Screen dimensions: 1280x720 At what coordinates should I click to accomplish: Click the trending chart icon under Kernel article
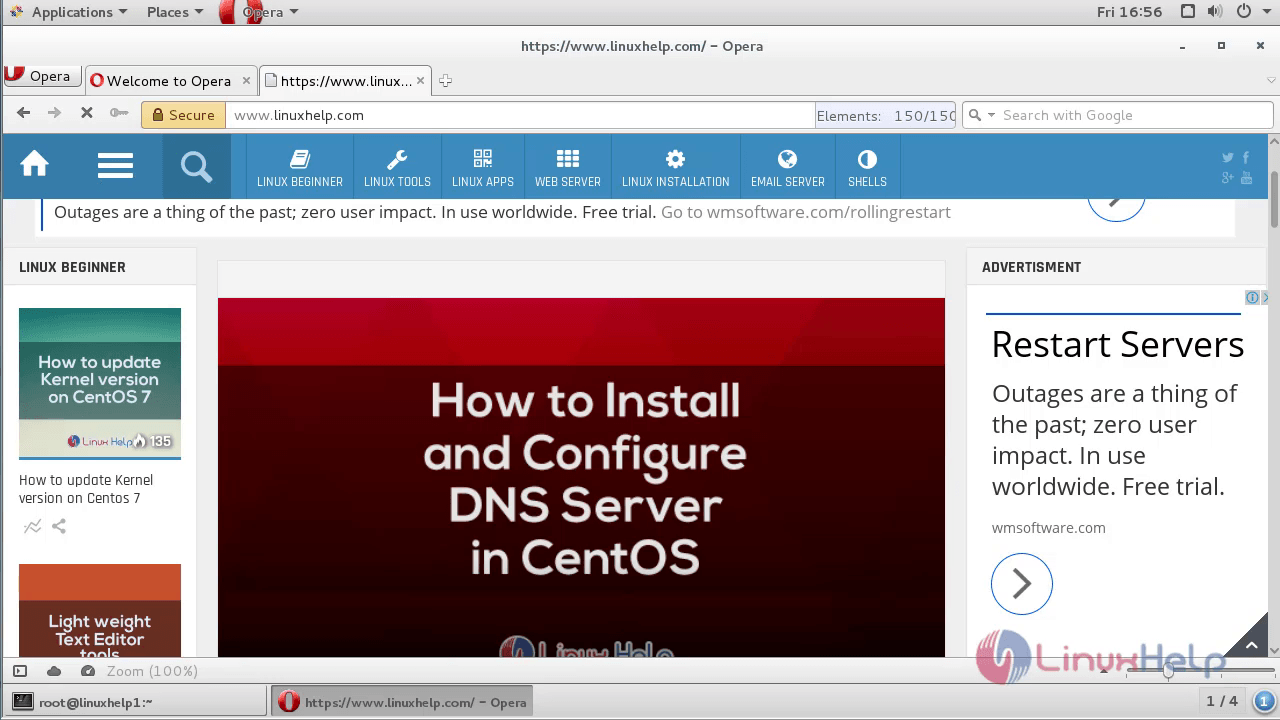click(x=33, y=526)
